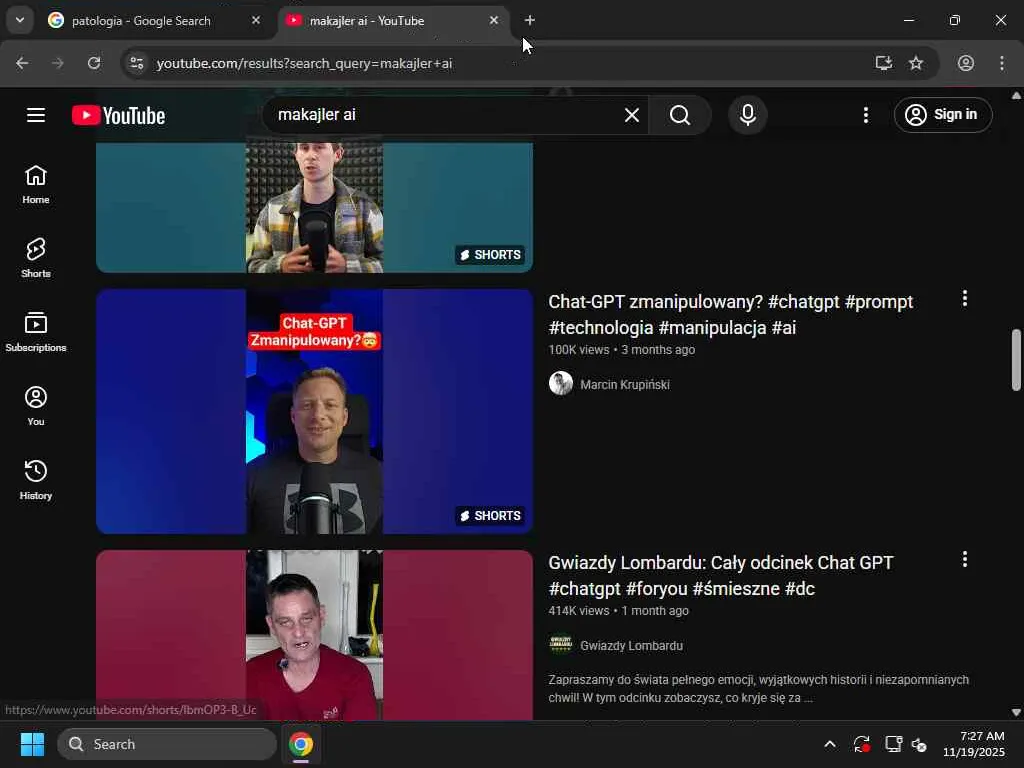The height and width of the screenshot is (768, 1024).
Task: Go back in browser history
Action: coord(22,63)
